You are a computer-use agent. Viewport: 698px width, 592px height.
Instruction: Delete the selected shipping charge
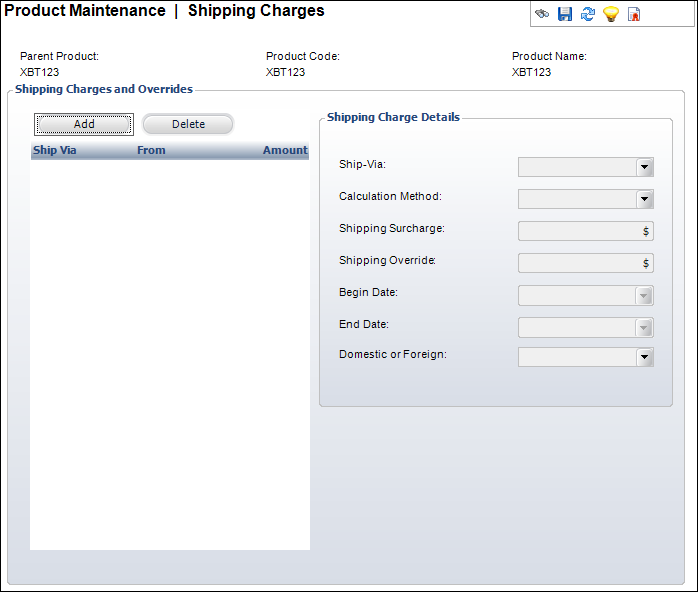click(x=188, y=124)
